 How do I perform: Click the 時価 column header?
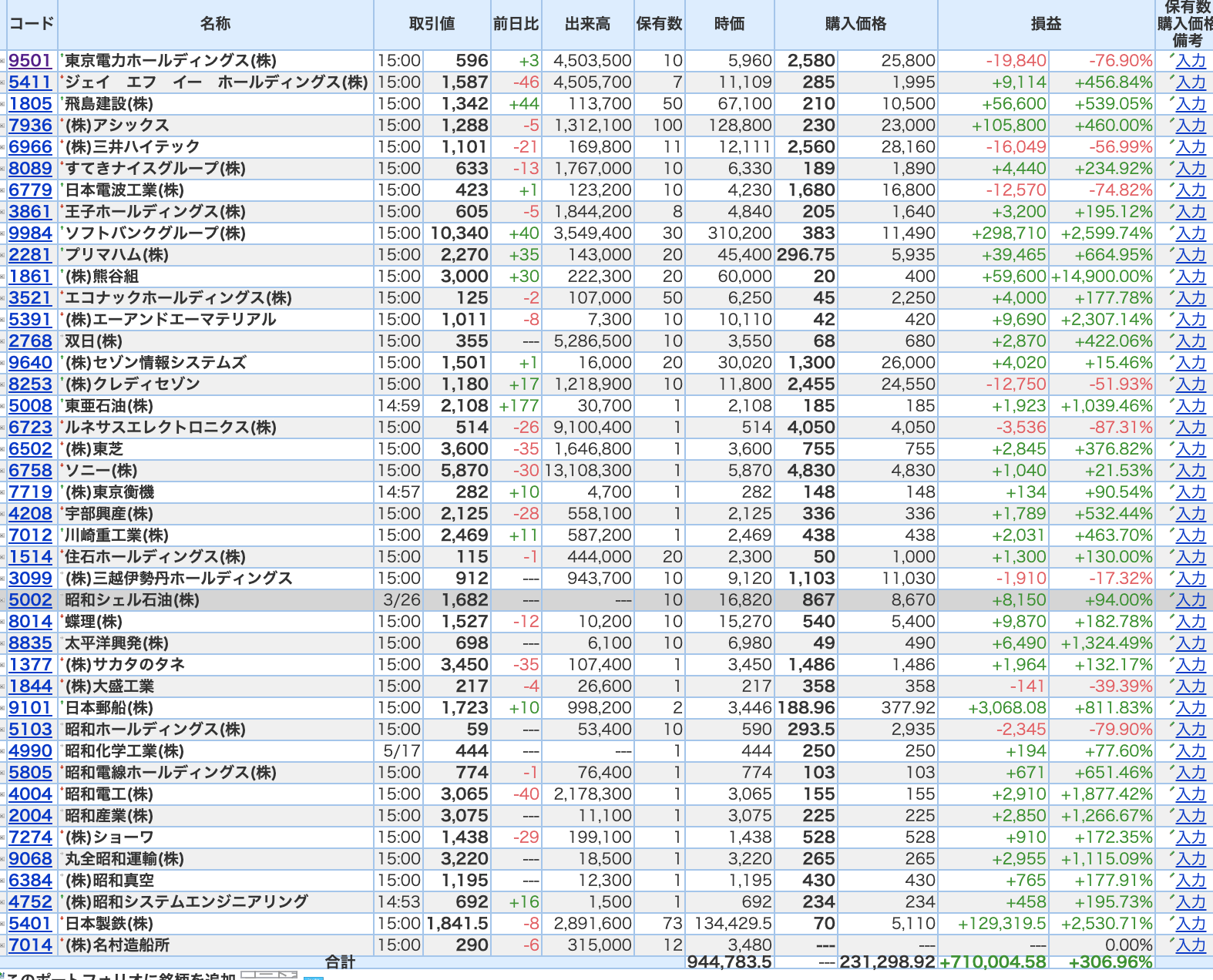tap(730, 24)
